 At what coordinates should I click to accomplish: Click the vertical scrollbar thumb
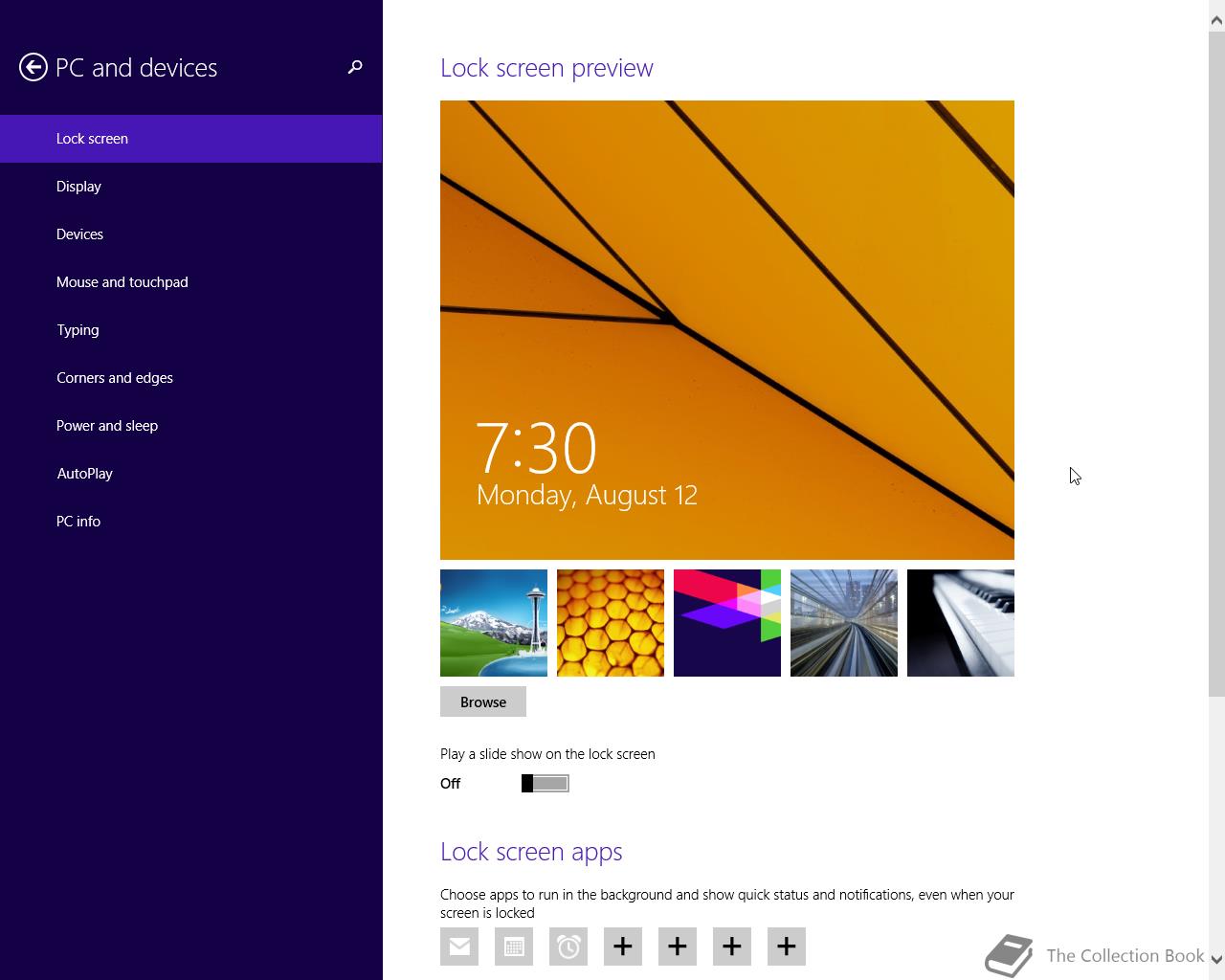pyautogui.click(x=1216, y=364)
